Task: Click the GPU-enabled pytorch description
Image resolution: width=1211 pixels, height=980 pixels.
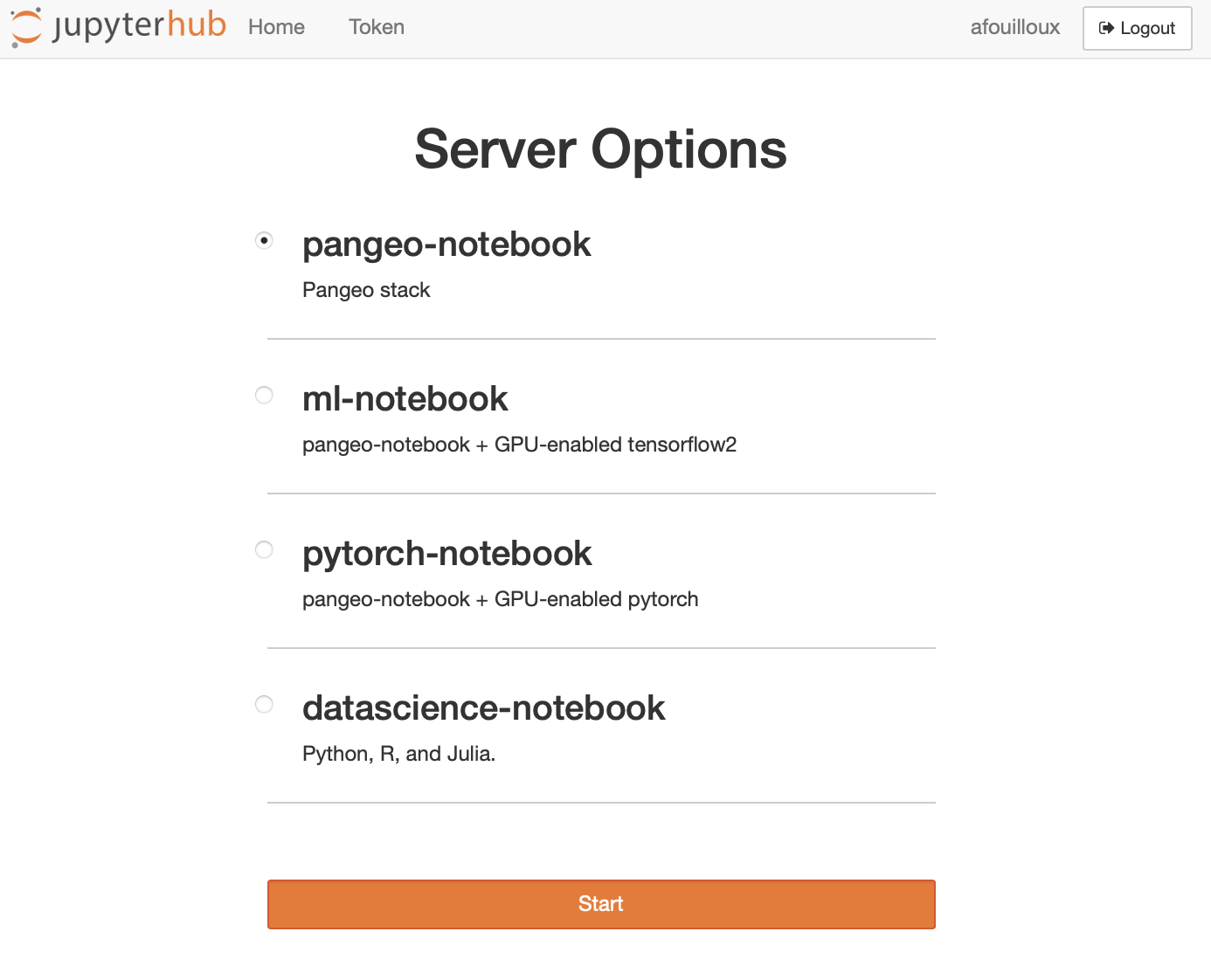Action: [x=500, y=599]
